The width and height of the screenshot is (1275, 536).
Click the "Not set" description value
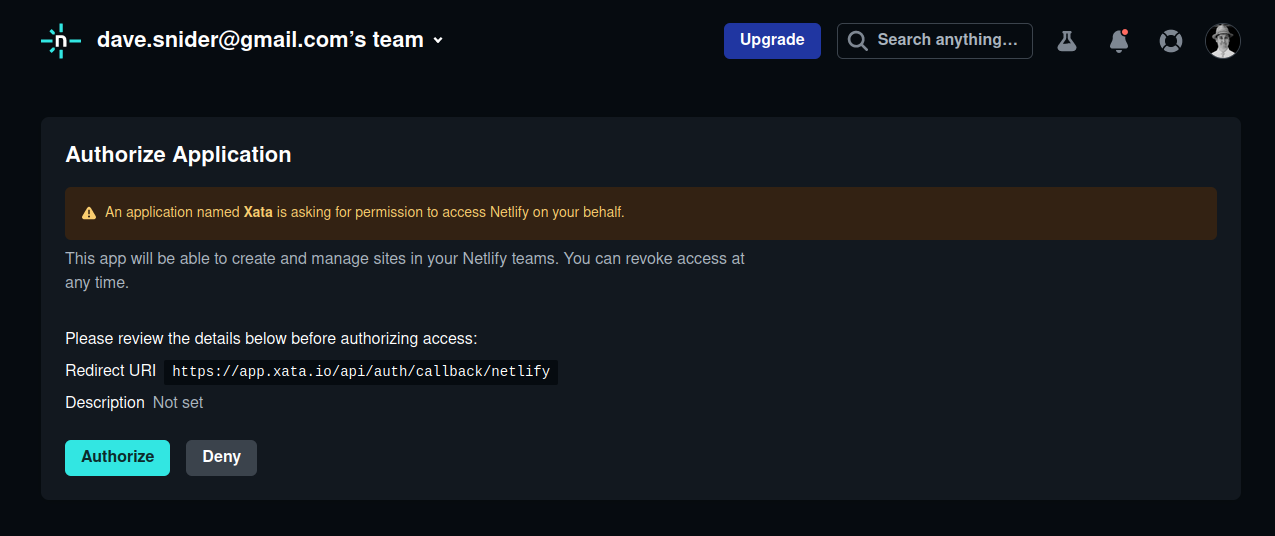point(178,402)
